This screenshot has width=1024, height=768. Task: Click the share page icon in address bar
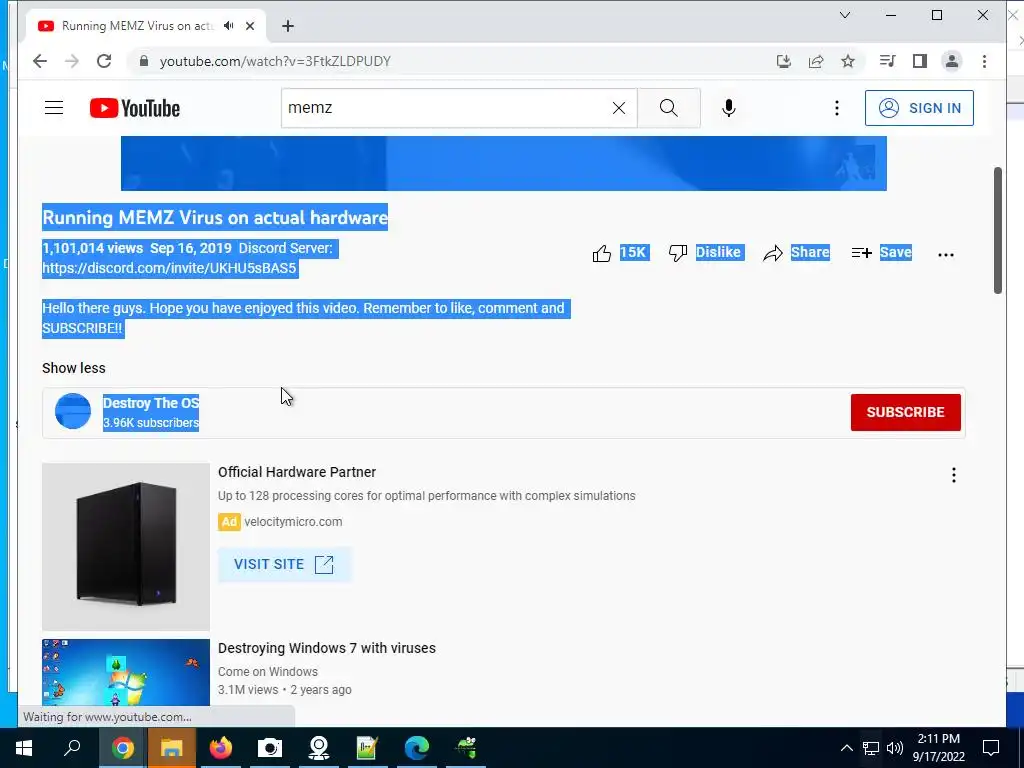816,61
